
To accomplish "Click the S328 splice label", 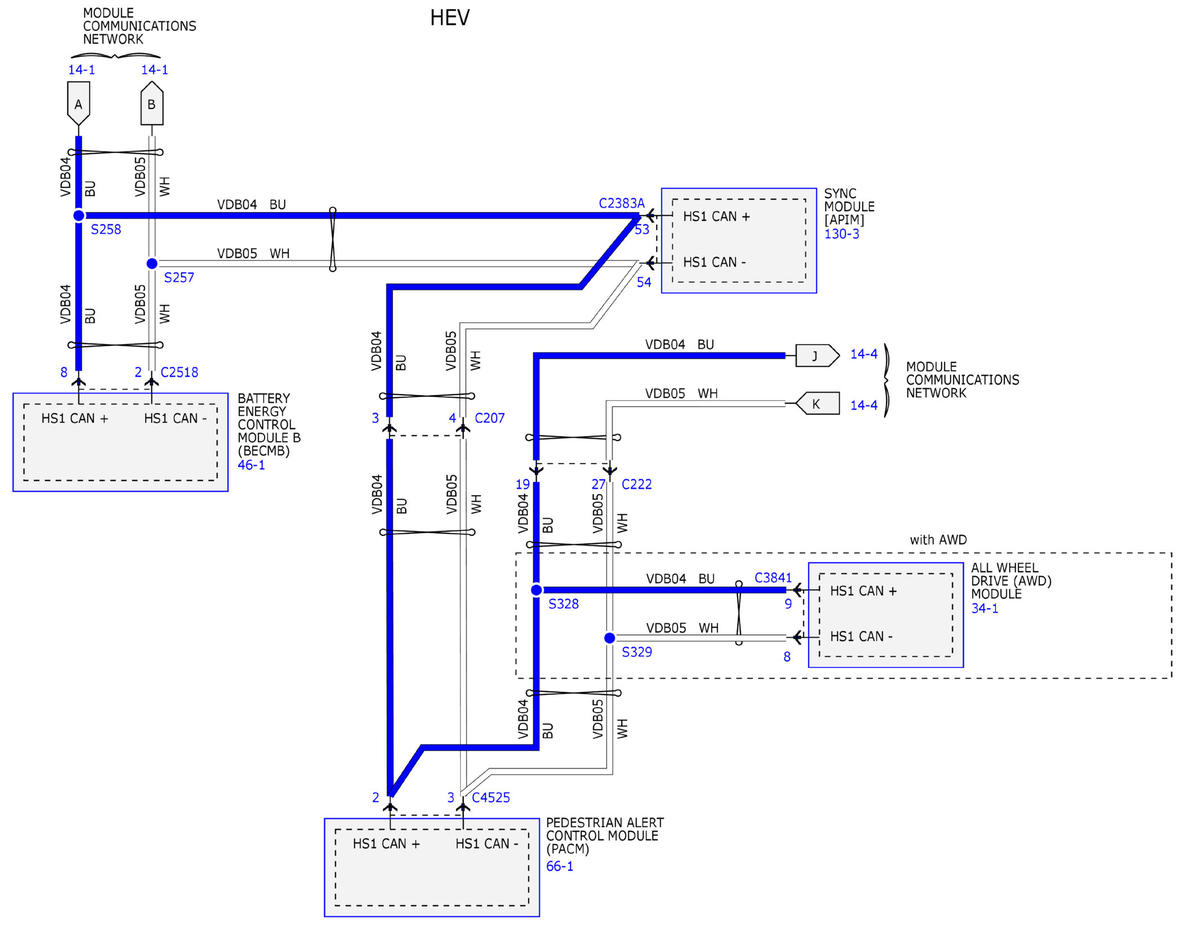I will tap(564, 604).
